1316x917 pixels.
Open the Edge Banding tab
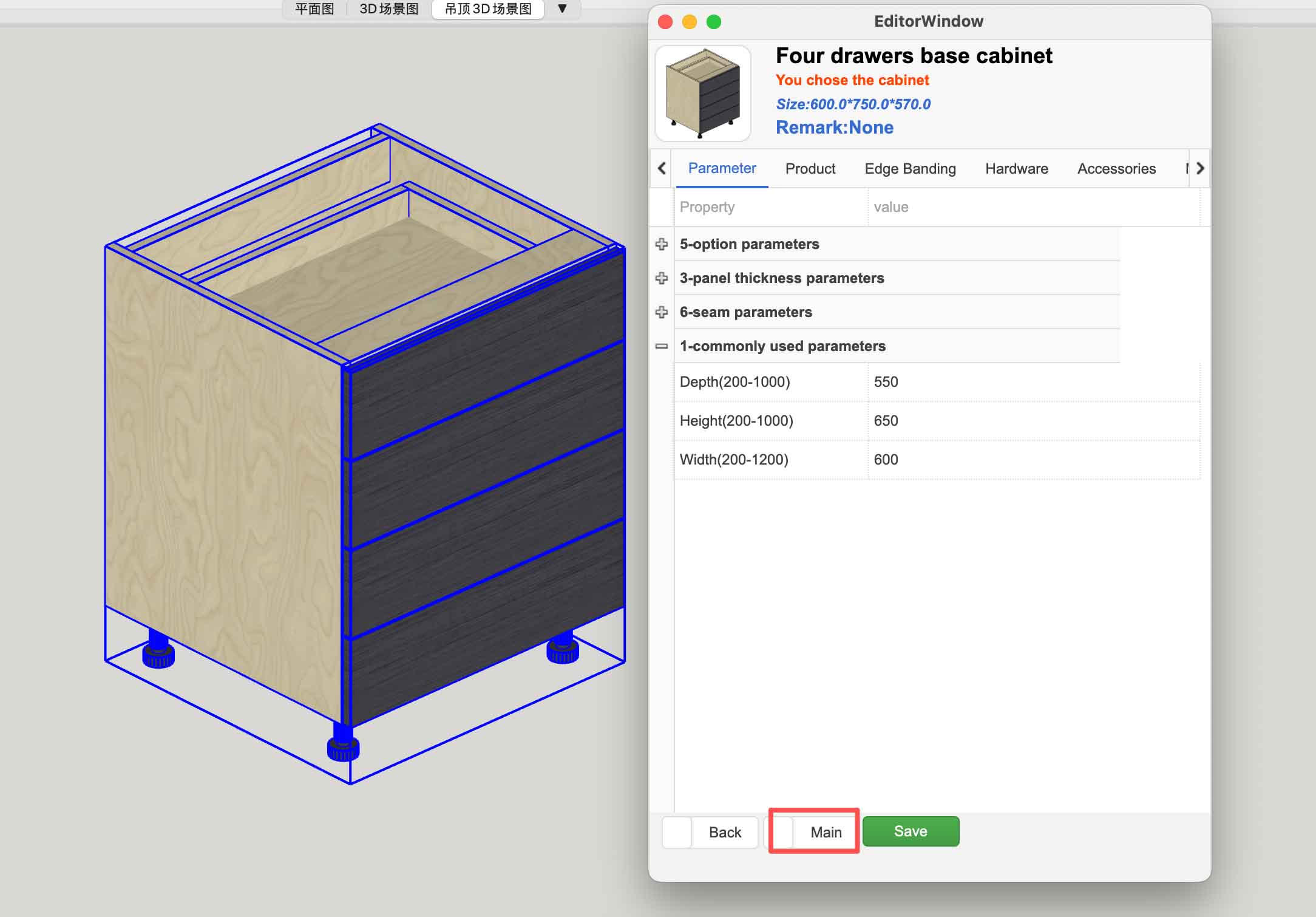click(909, 169)
